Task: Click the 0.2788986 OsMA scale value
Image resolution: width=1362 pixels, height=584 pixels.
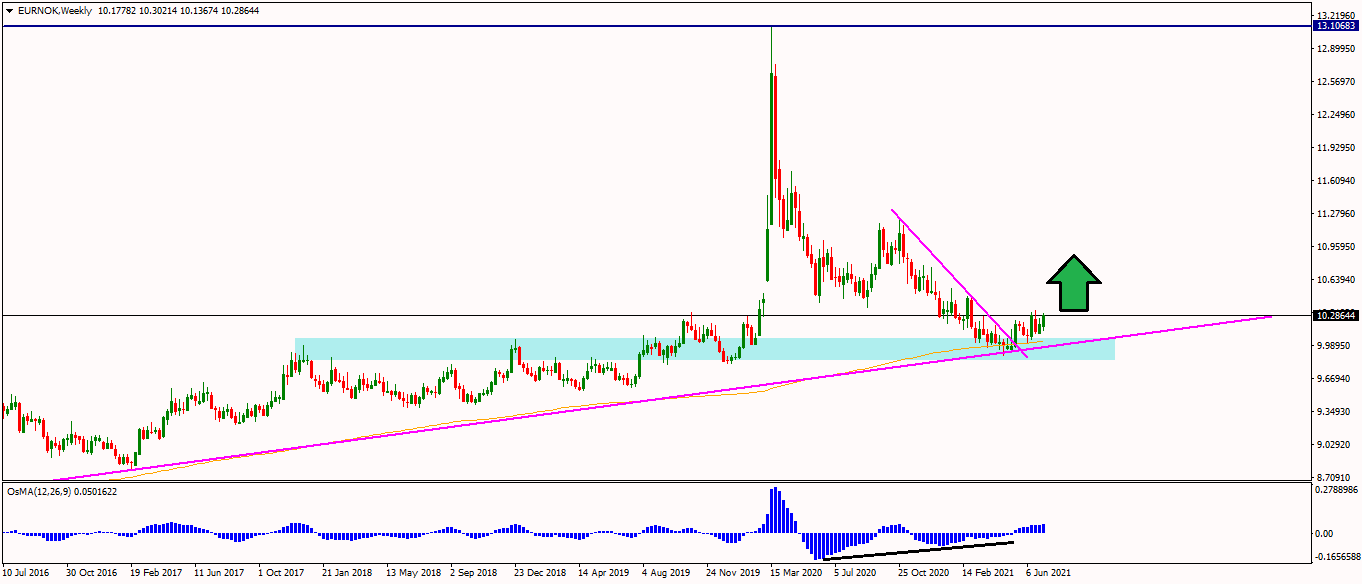Action: pos(1337,491)
